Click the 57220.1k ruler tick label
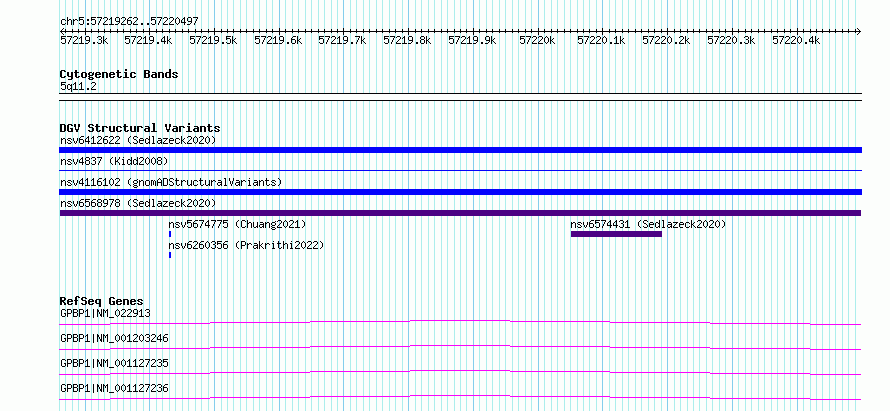The image size is (890, 411). coord(601,40)
